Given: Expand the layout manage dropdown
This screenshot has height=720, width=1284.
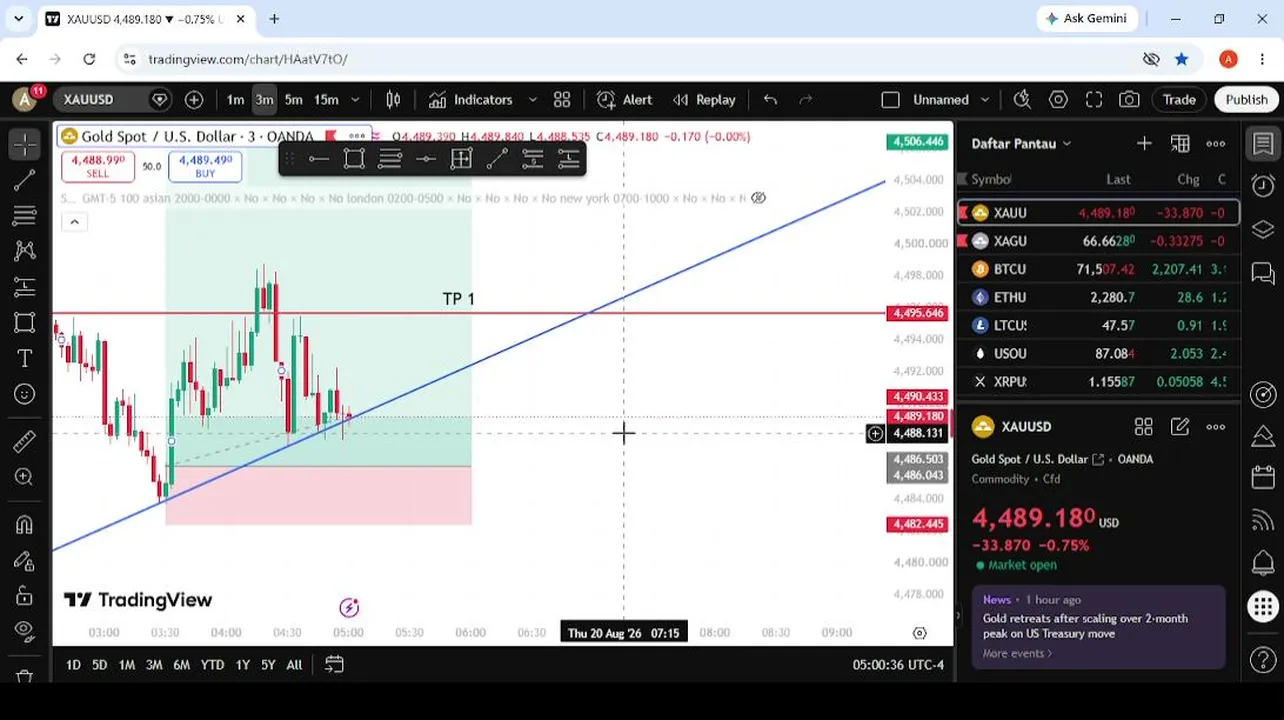Looking at the screenshot, I should point(985,99).
